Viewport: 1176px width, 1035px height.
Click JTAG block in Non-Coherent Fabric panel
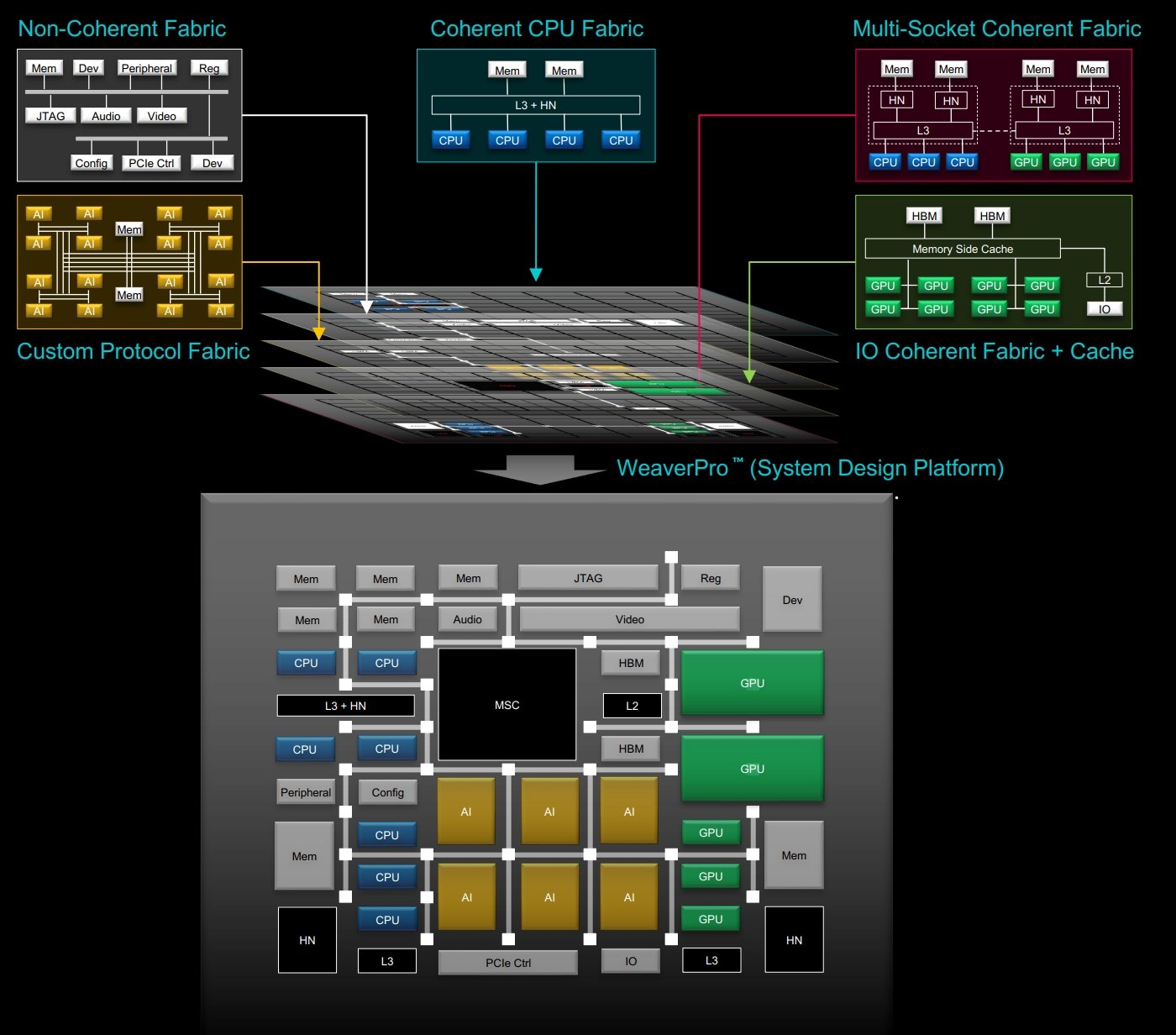[x=50, y=116]
